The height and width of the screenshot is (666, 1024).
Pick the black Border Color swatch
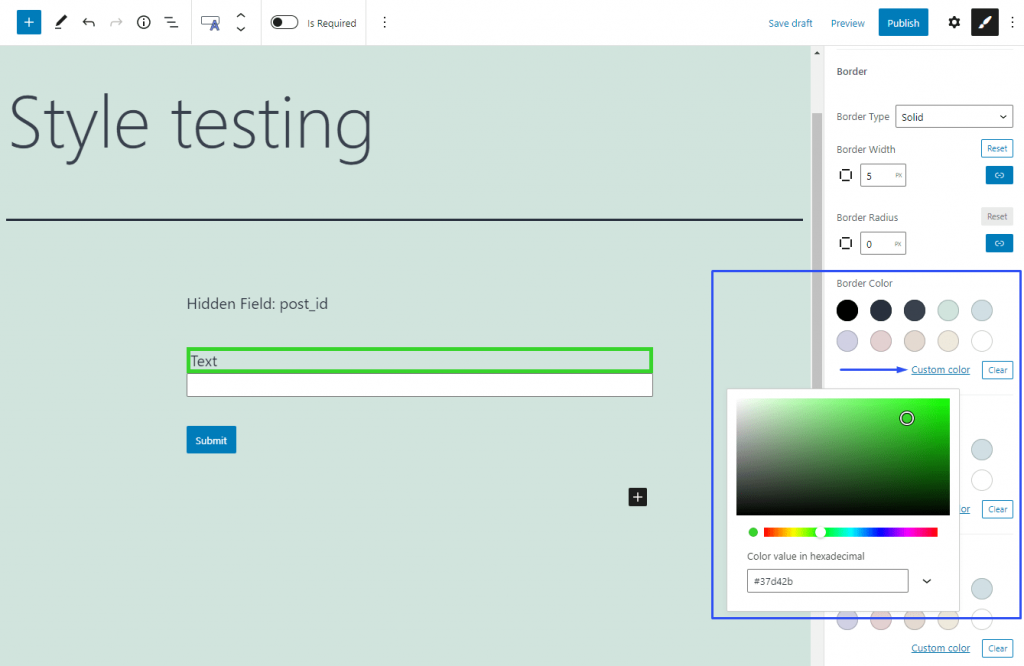coord(847,310)
